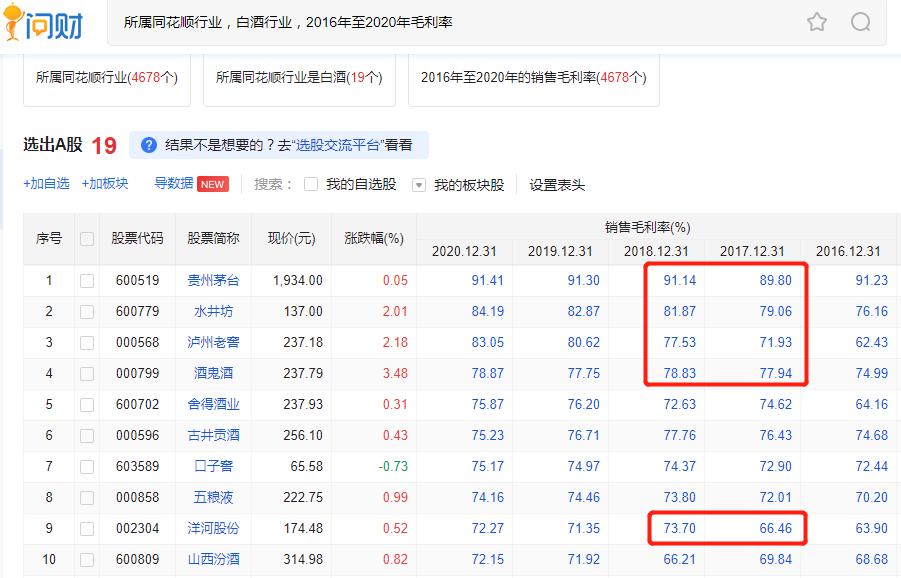This screenshot has width=901, height=578.
Task: Click stock code 002304
Action: tap(137, 529)
